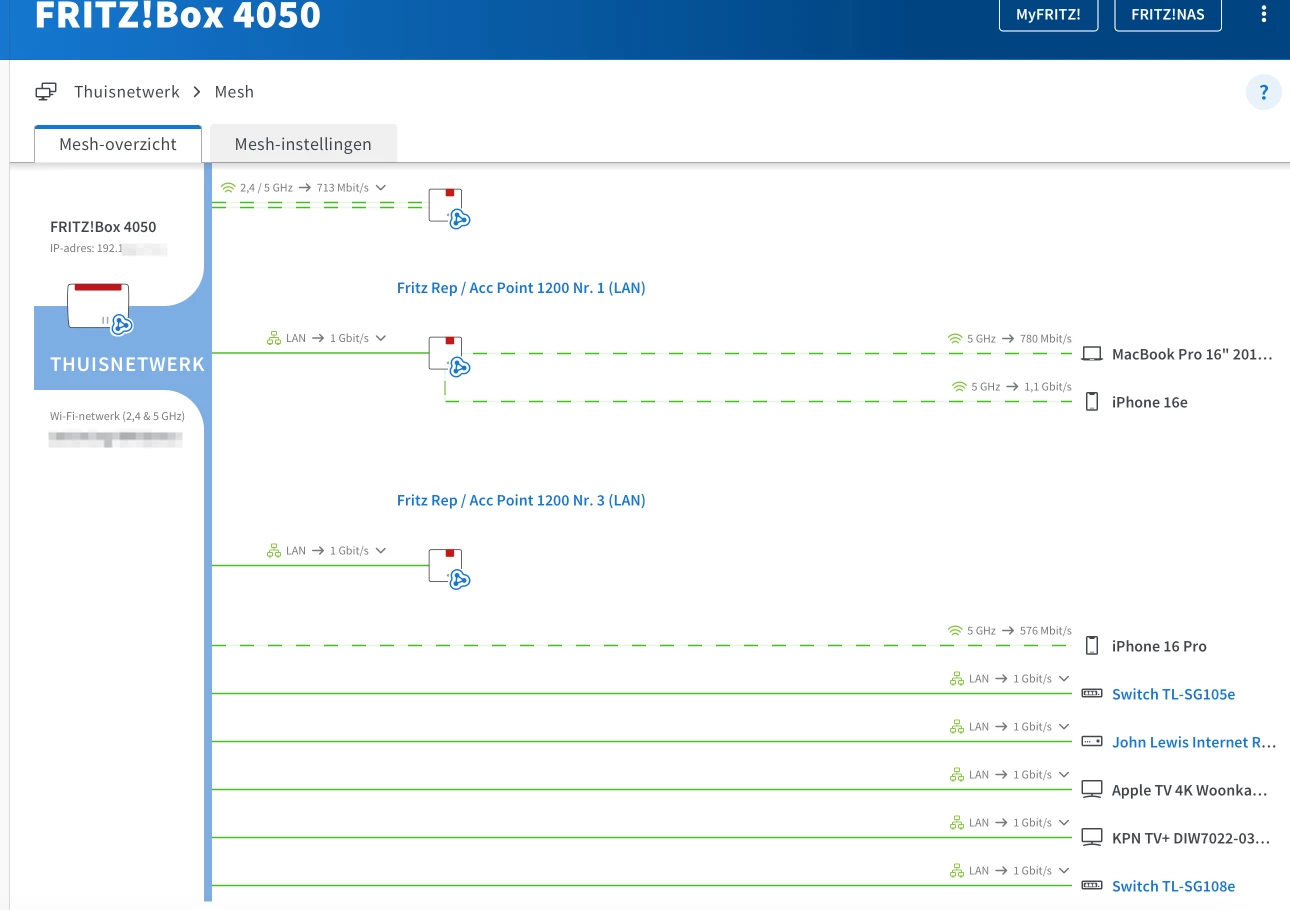Click the THUISNETWERK label
Image resolution: width=1290 pixels, height=910 pixels.
click(127, 365)
